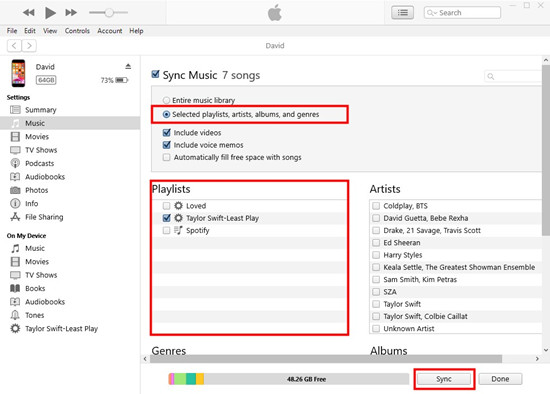Image resolution: width=550 pixels, height=394 pixels.
Task: Open the File menu
Action: 12,31
